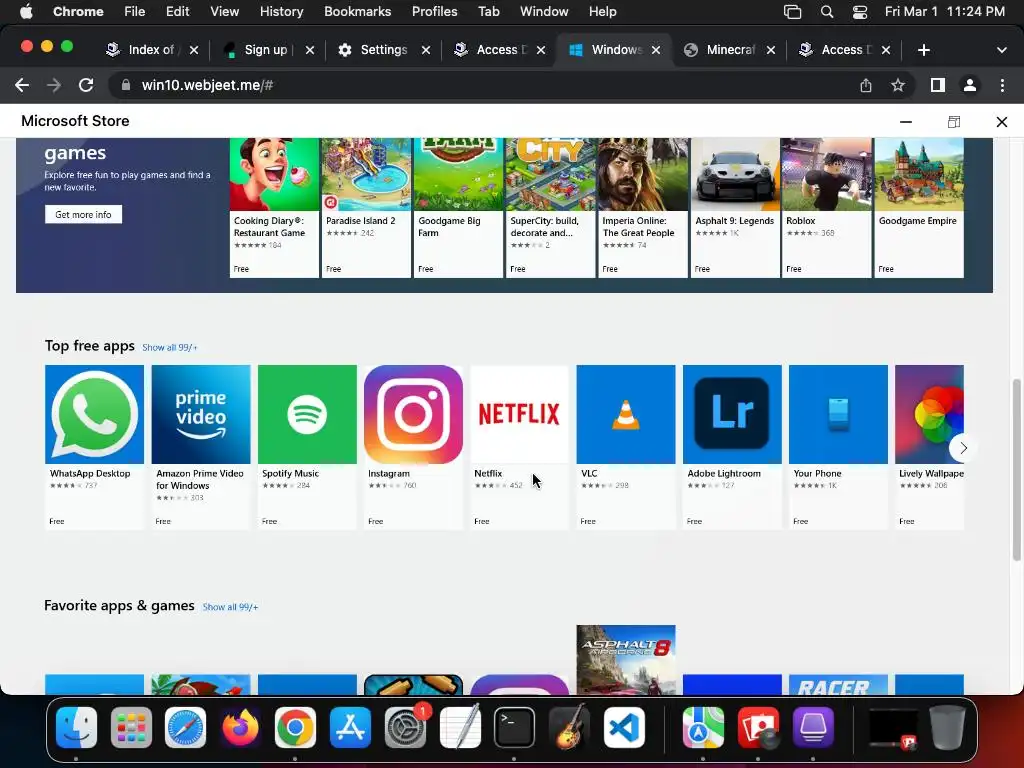Open the Apple menu
Screen dimensions: 1024x768
point(26,11)
